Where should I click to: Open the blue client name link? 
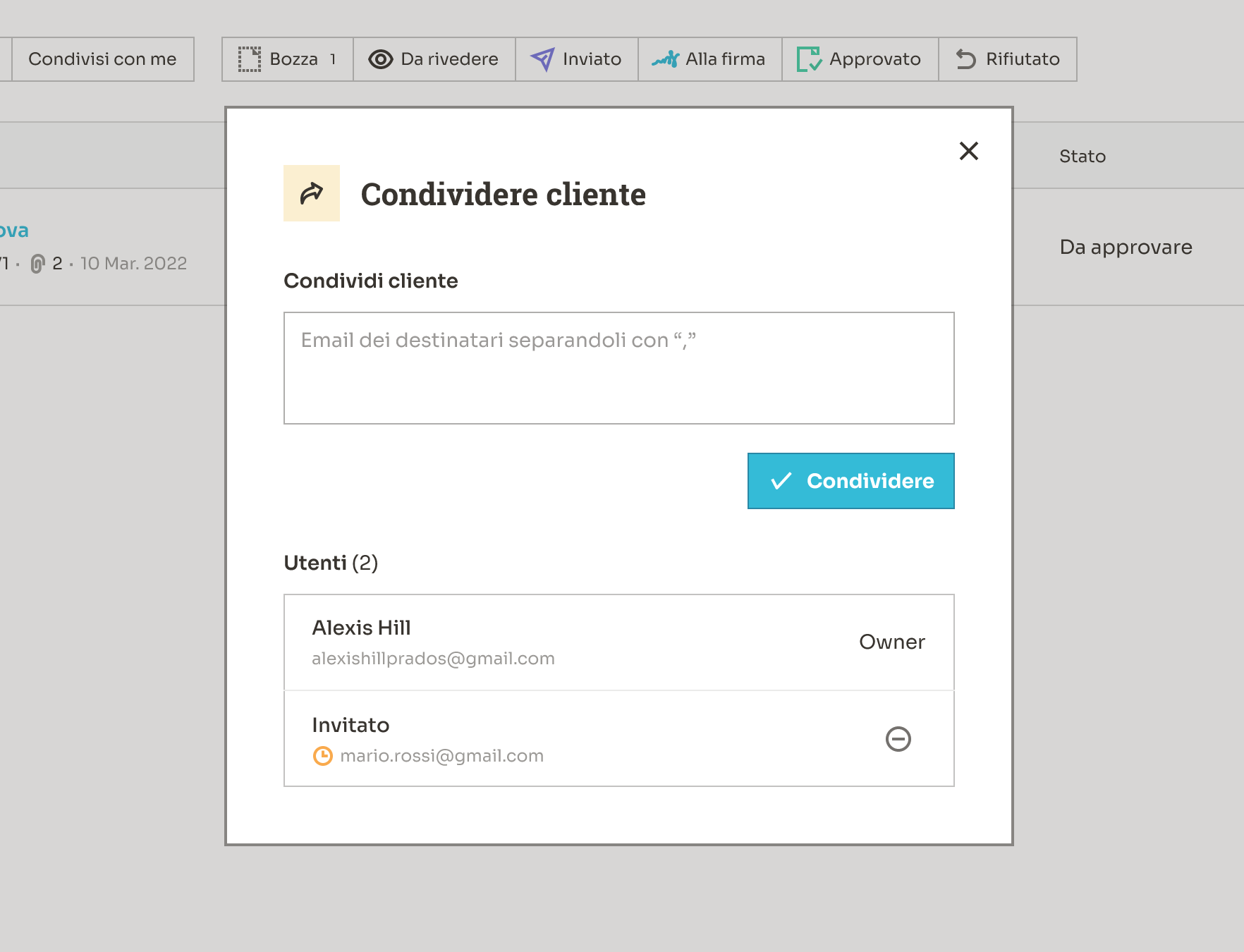pos(14,231)
